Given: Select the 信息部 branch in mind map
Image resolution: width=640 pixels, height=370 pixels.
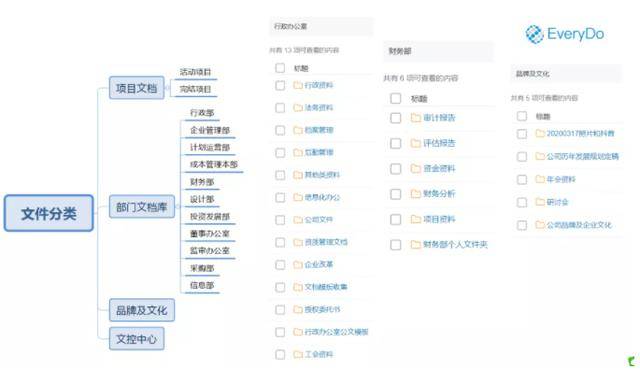Looking at the screenshot, I should point(202,285).
